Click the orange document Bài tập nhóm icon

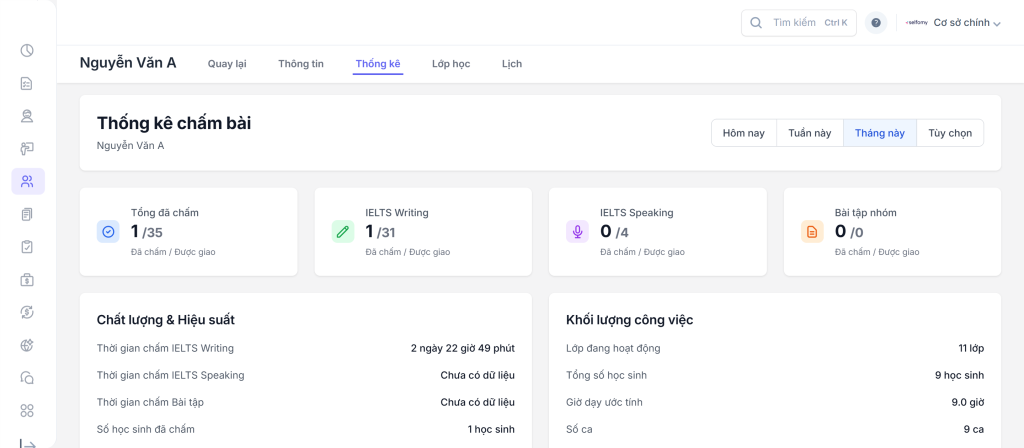(812, 232)
